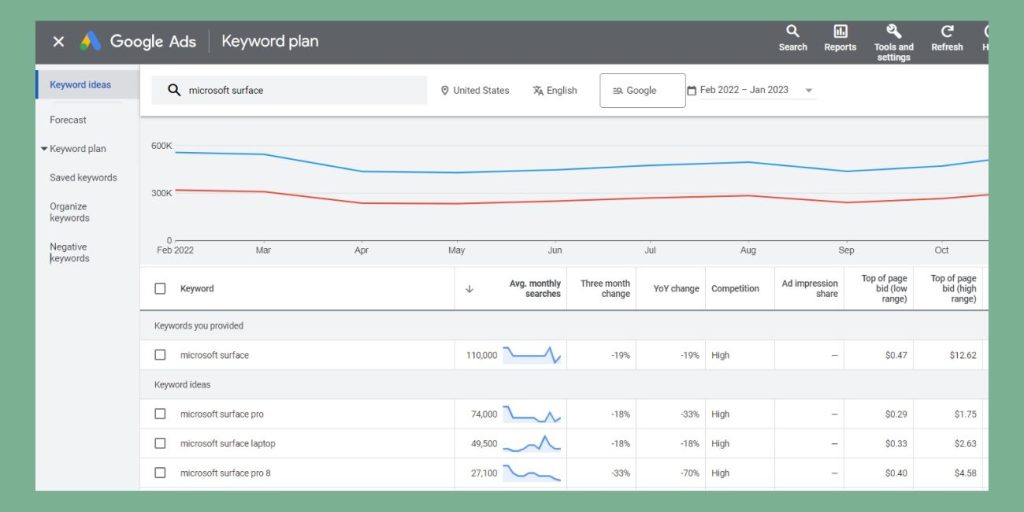Click the $12.62 high range bid
Image resolution: width=1024 pixels, height=512 pixels.
963,355
